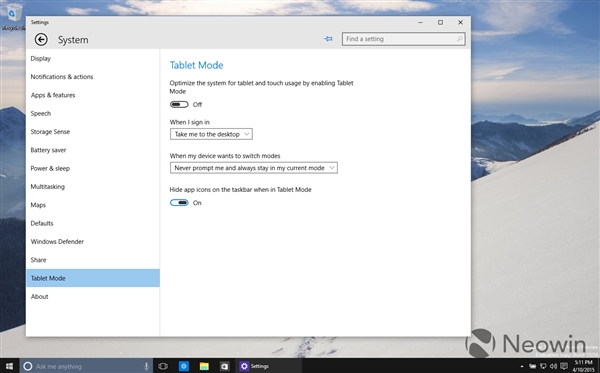This screenshot has height=373, width=600.
Task: Open Share settings
Action: (x=93, y=261)
